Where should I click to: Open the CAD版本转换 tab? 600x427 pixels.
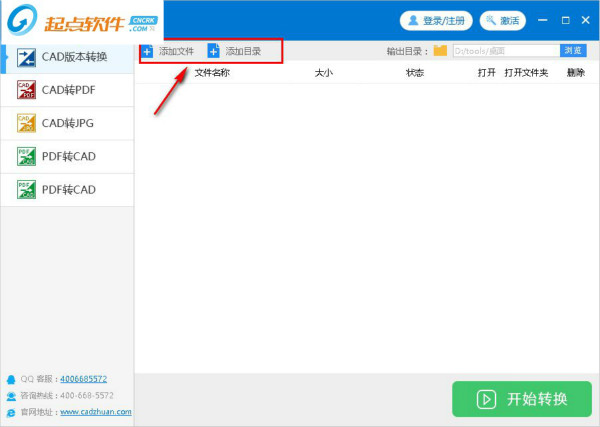(x=67, y=57)
